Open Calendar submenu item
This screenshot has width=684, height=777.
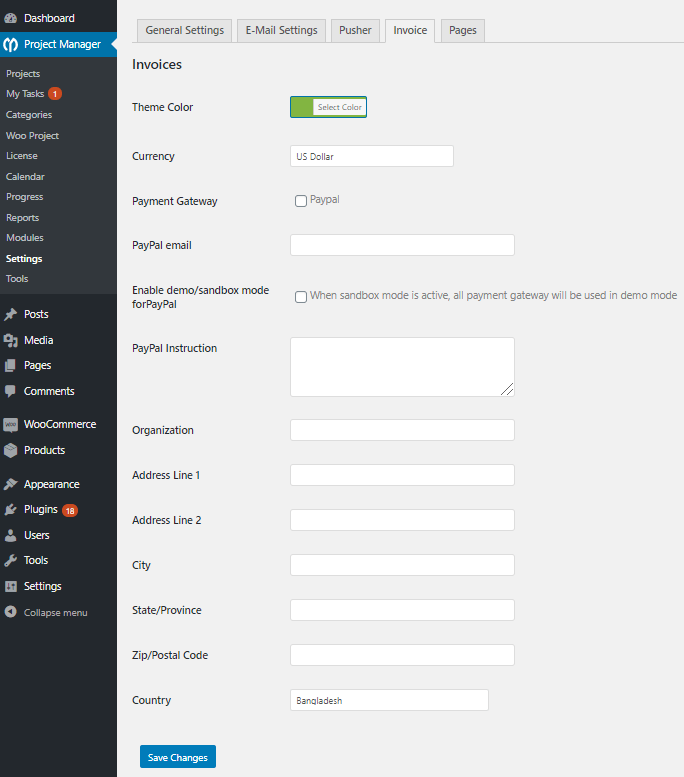(25, 176)
